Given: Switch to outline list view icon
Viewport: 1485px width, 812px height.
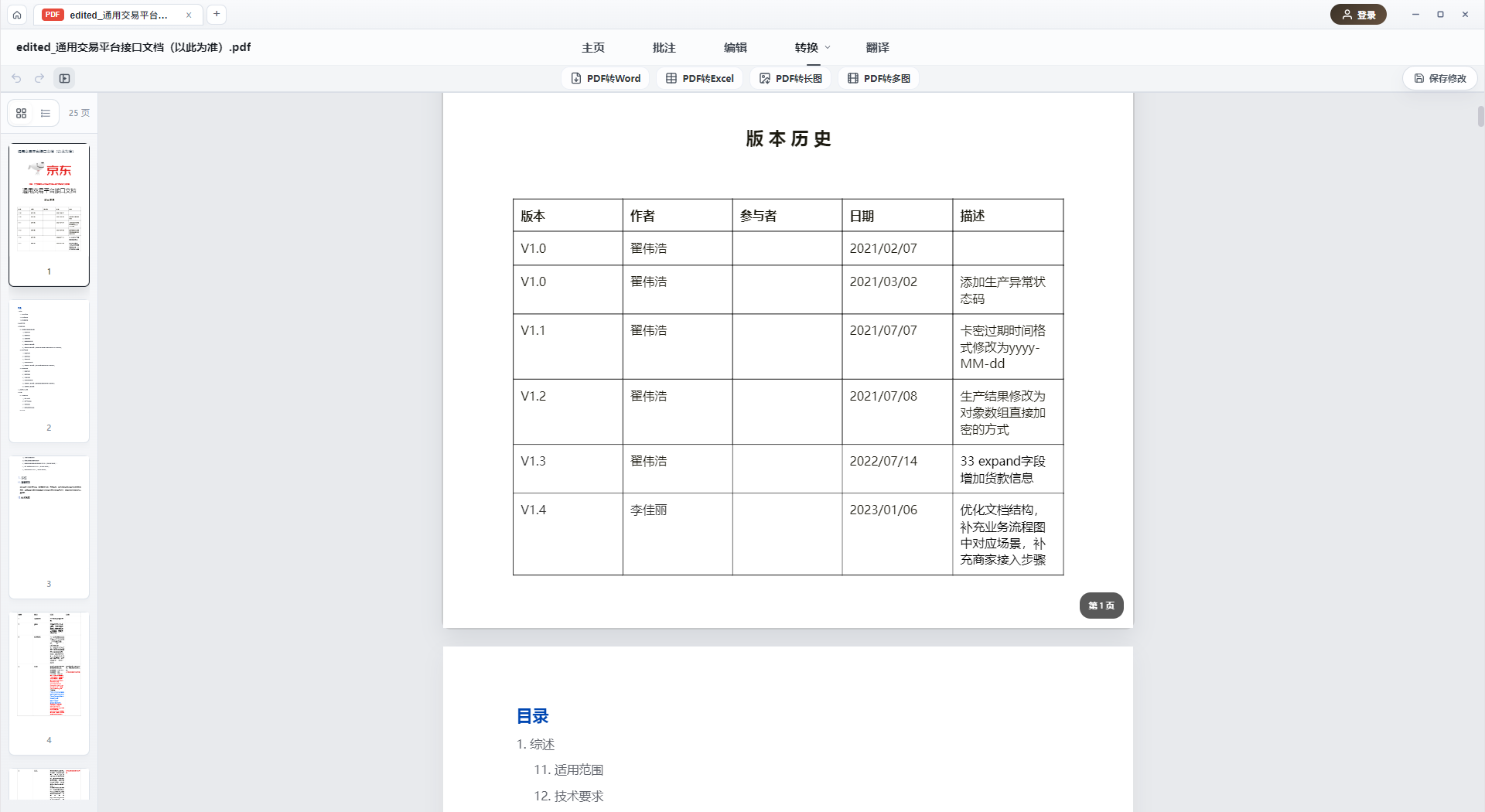Looking at the screenshot, I should 46,113.
